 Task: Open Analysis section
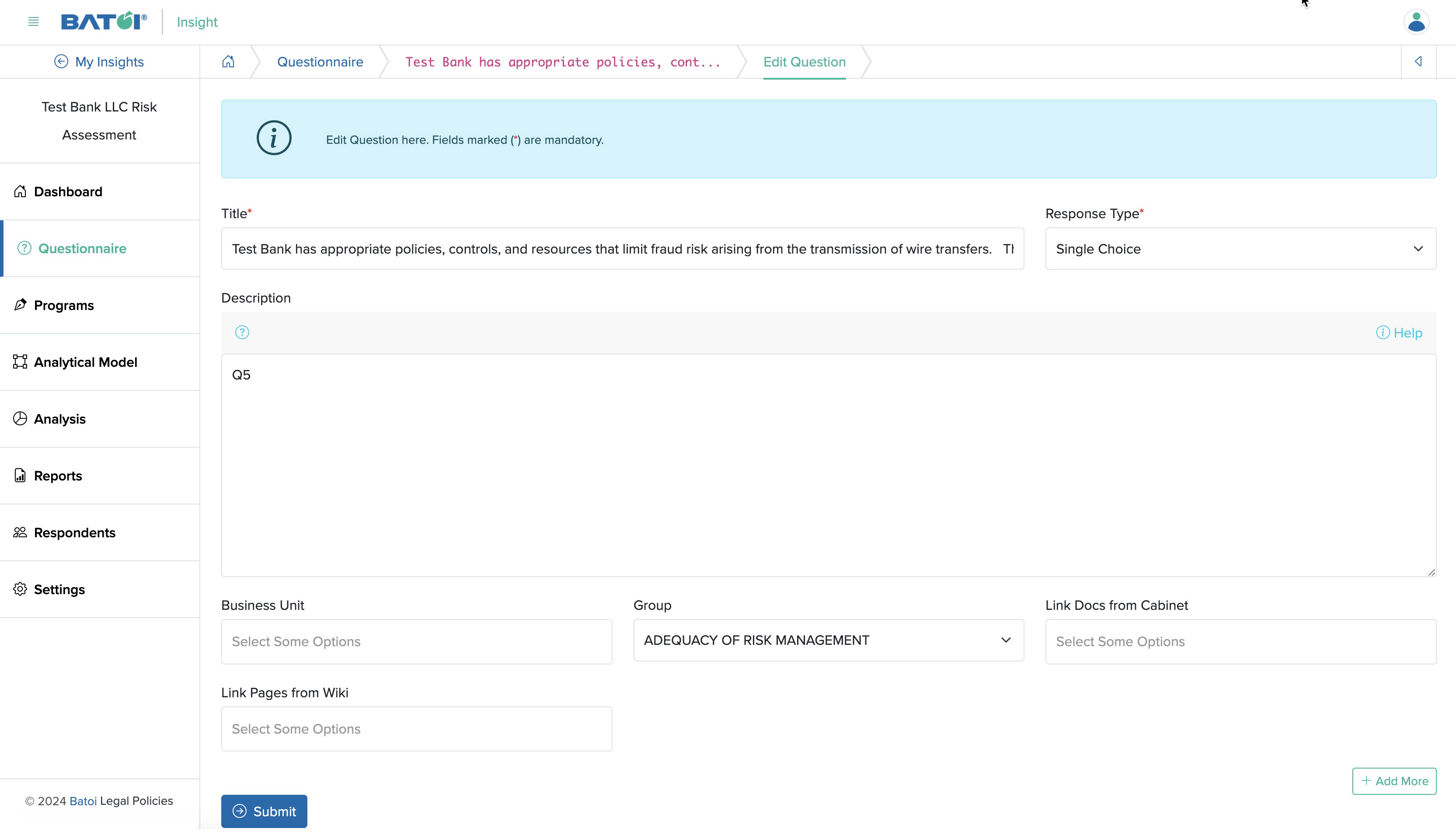click(100, 419)
